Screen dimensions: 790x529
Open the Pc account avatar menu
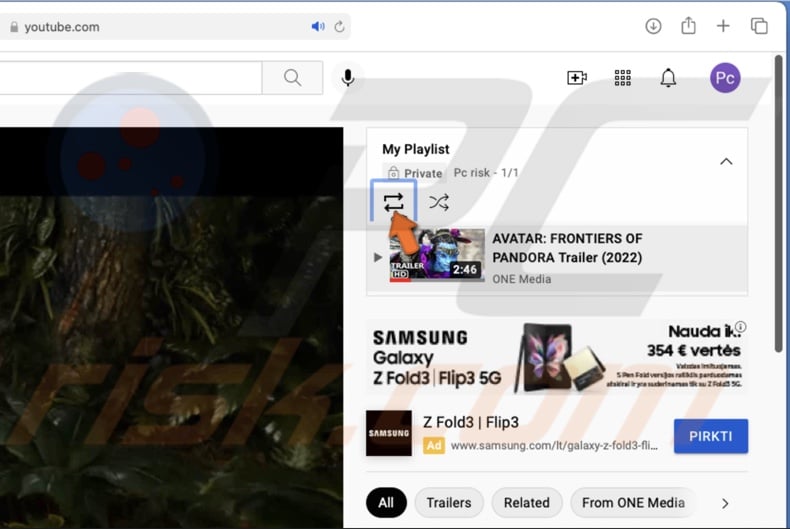click(x=725, y=78)
